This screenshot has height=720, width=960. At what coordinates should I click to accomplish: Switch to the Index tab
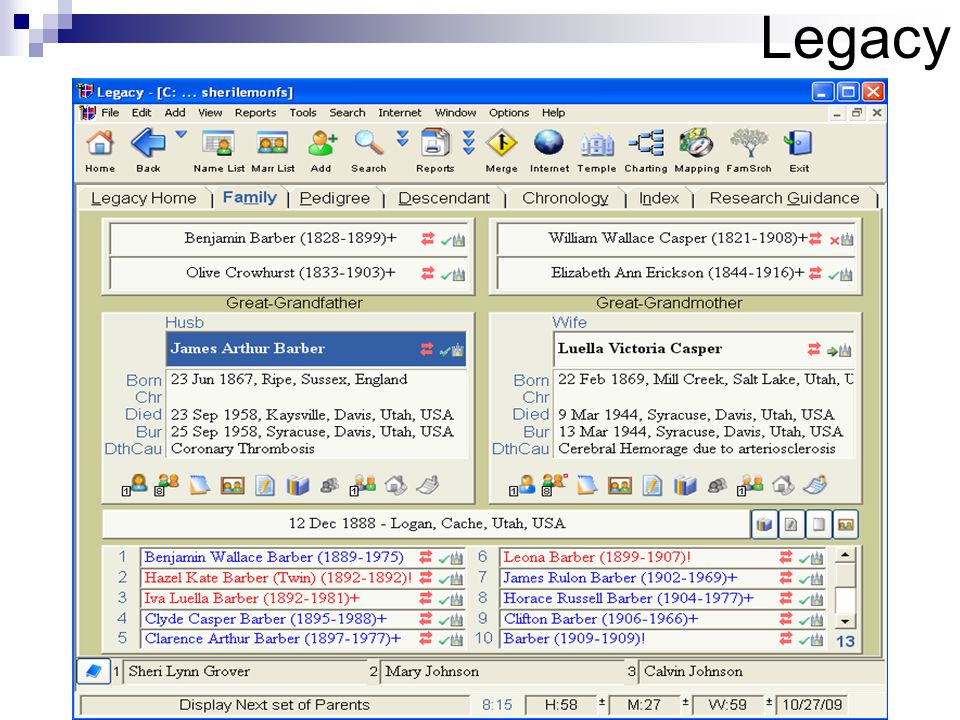659,198
